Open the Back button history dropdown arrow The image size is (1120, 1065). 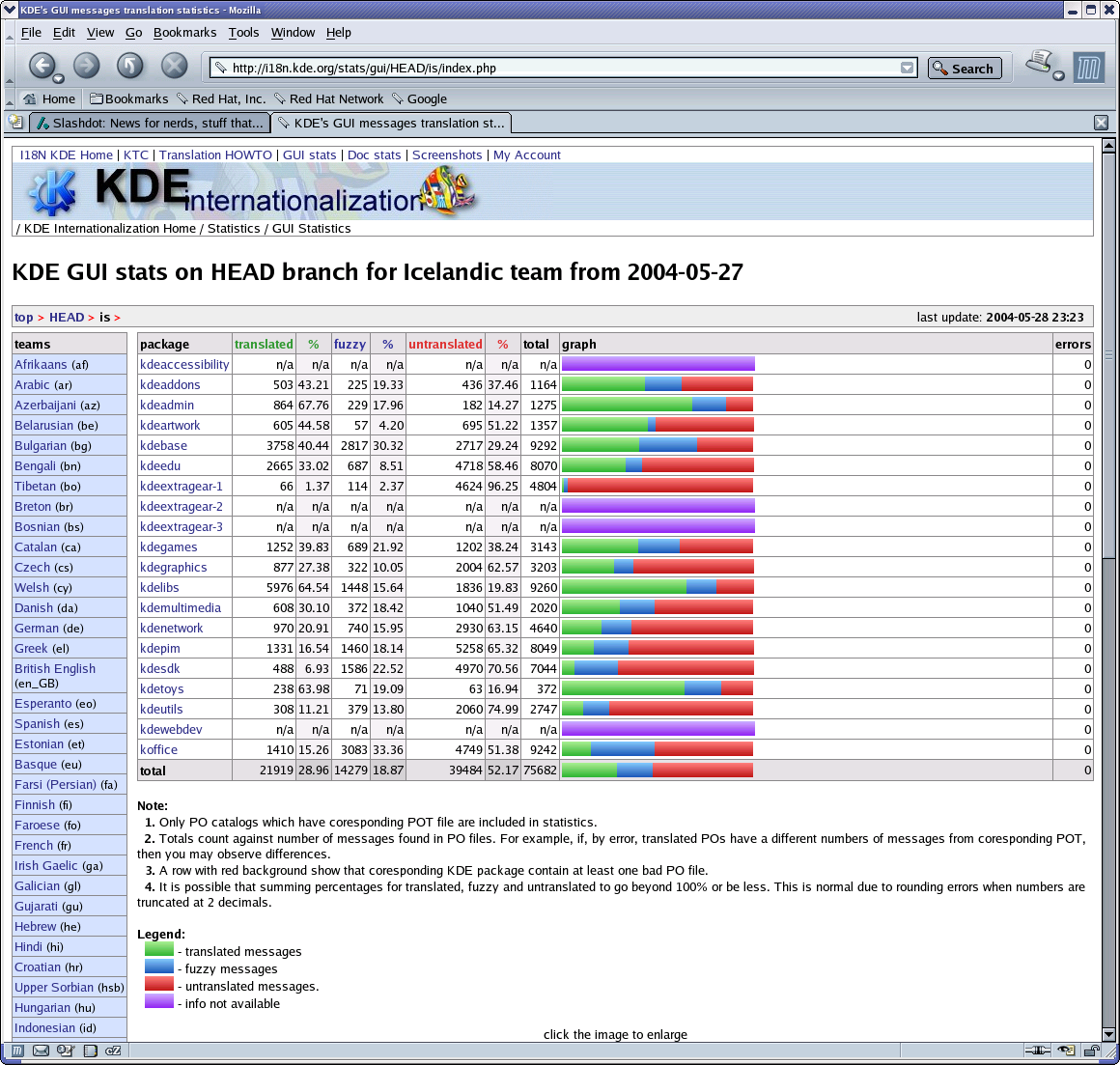coord(59,78)
